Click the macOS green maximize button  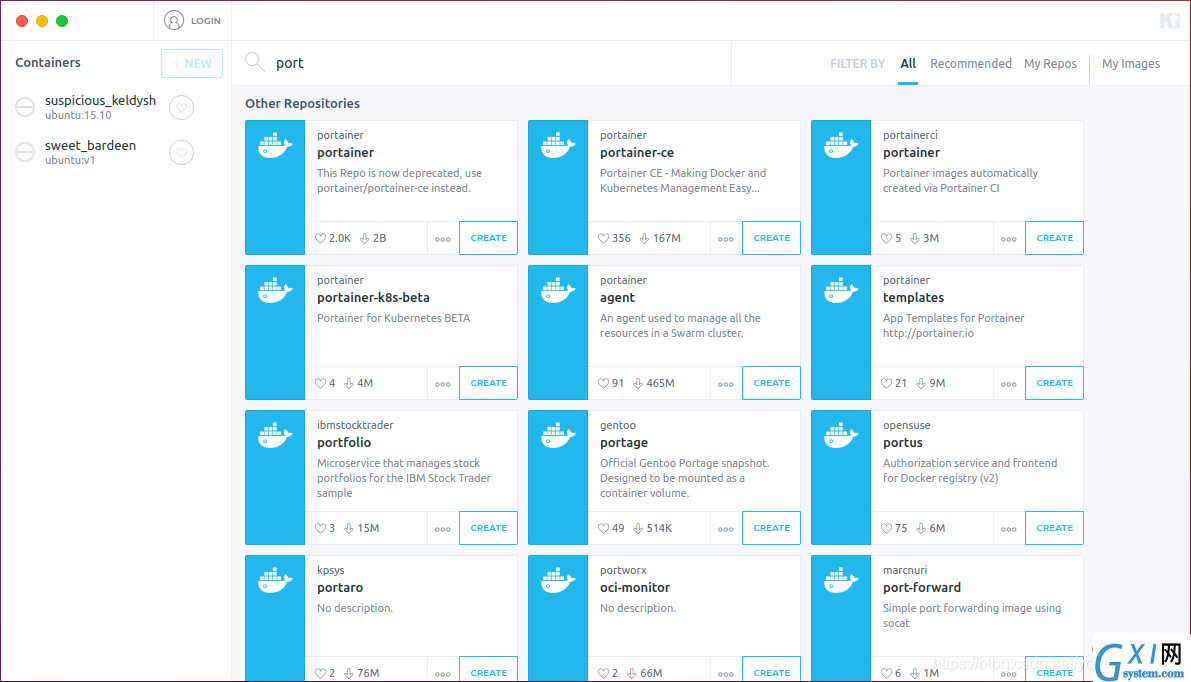click(x=62, y=21)
